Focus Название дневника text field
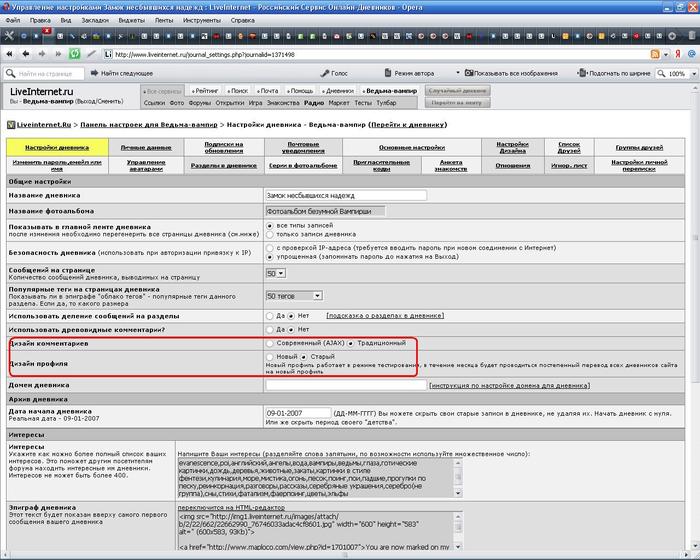Image resolution: width=700 pixels, height=560 pixels. point(346,195)
